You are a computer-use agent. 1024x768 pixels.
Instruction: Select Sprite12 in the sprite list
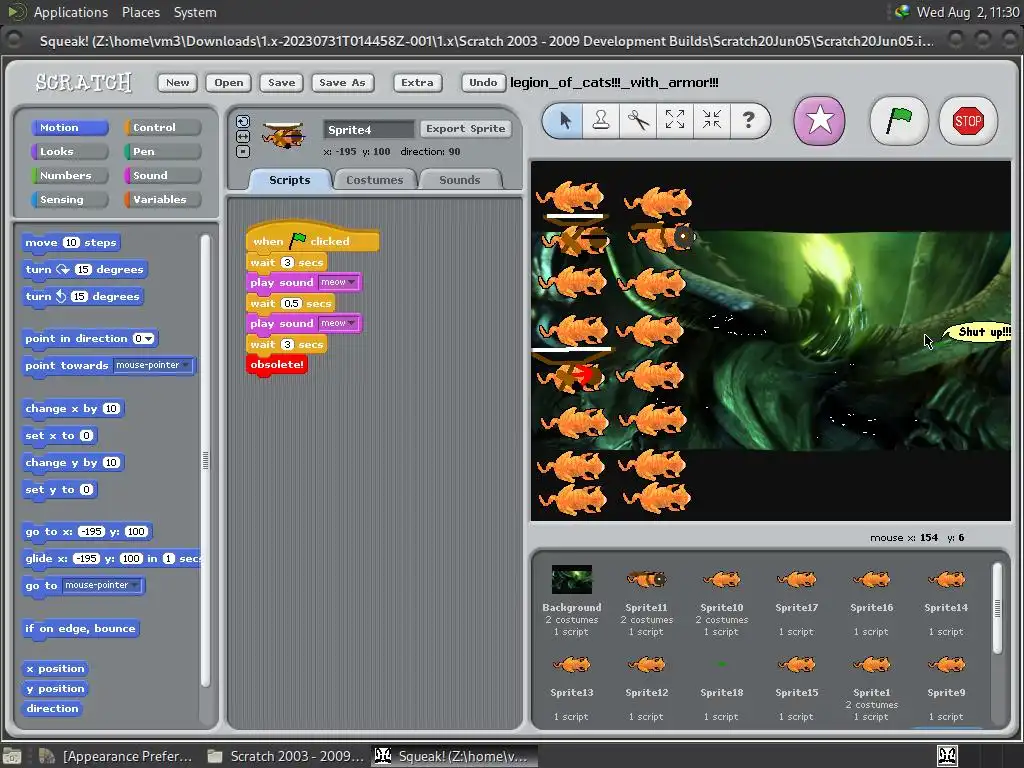(x=647, y=686)
